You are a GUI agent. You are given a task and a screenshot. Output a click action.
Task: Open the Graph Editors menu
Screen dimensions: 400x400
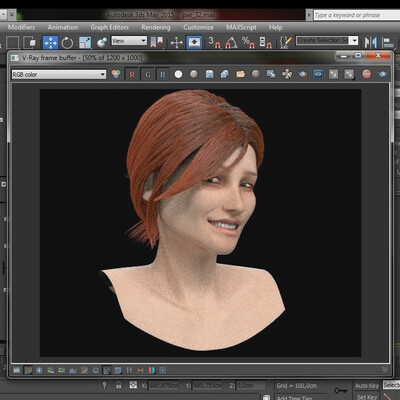[110, 27]
